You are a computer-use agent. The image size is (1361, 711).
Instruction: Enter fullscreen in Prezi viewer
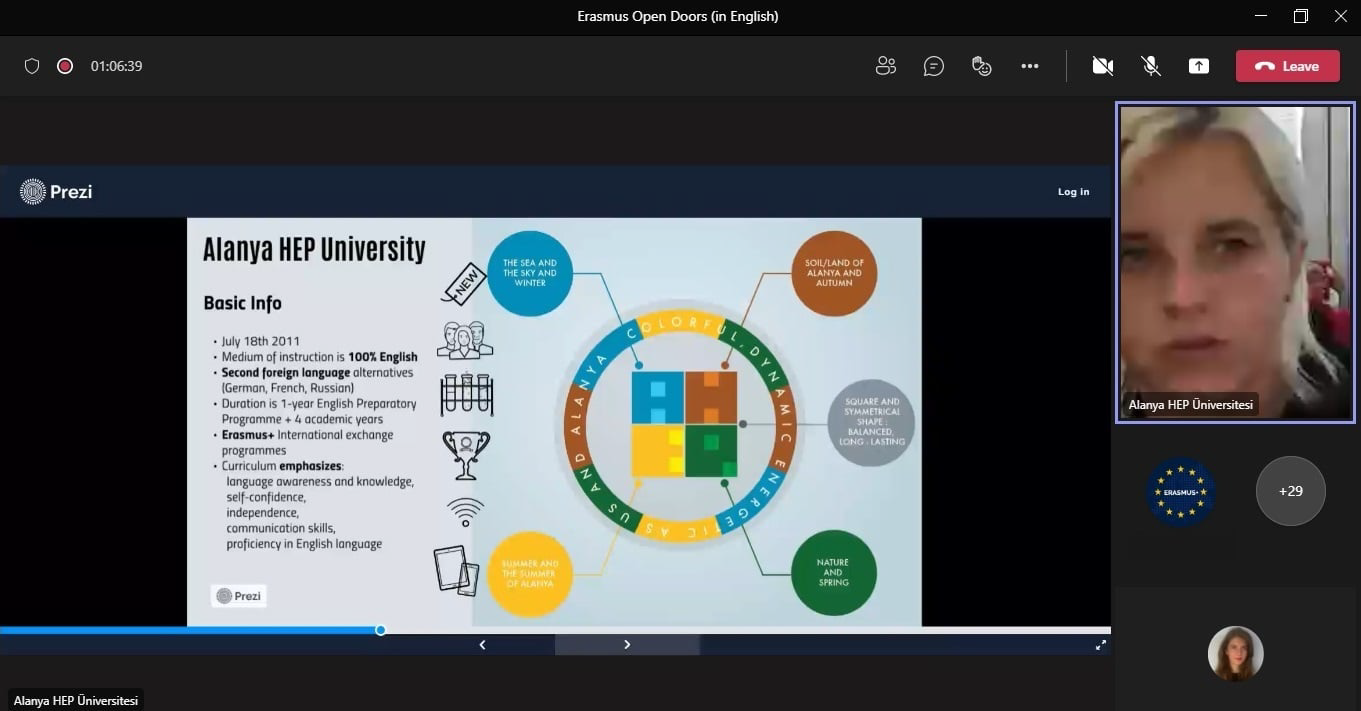tap(1100, 645)
